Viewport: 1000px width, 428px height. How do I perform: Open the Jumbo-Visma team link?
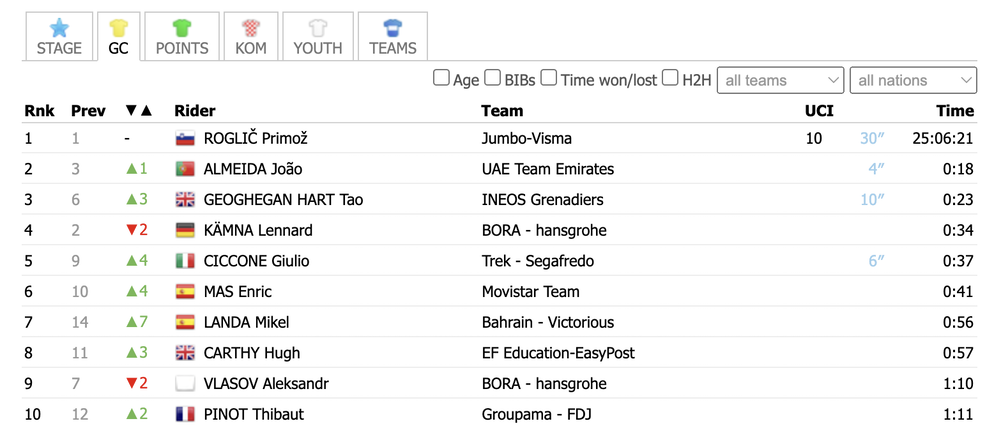point(527,138)
